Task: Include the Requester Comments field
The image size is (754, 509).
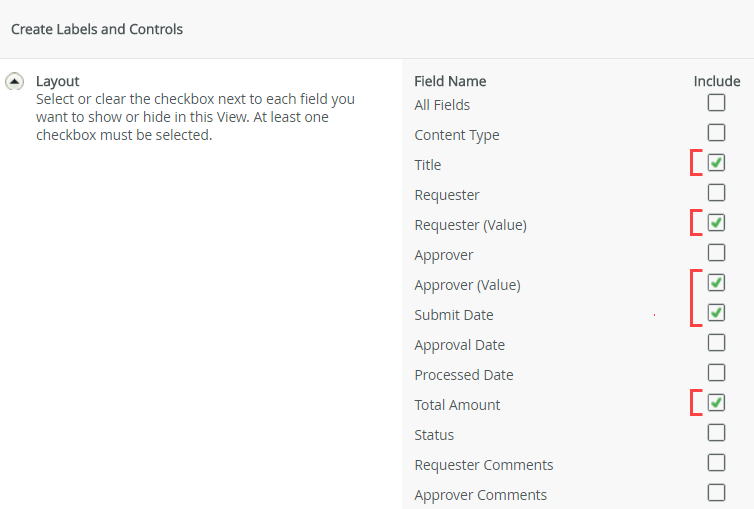Action: (716, 462)
